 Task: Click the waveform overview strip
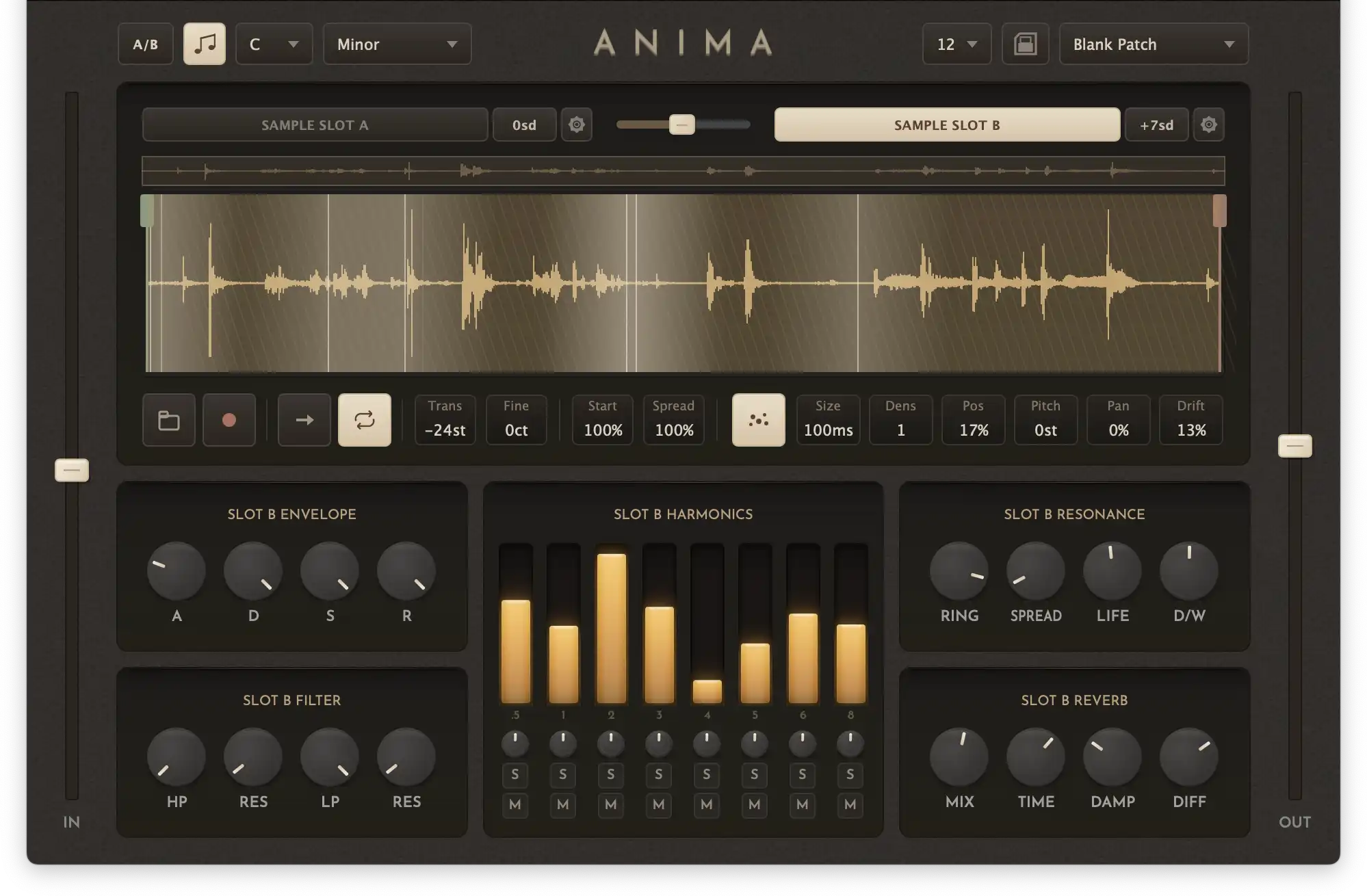[x=683, y=171]
